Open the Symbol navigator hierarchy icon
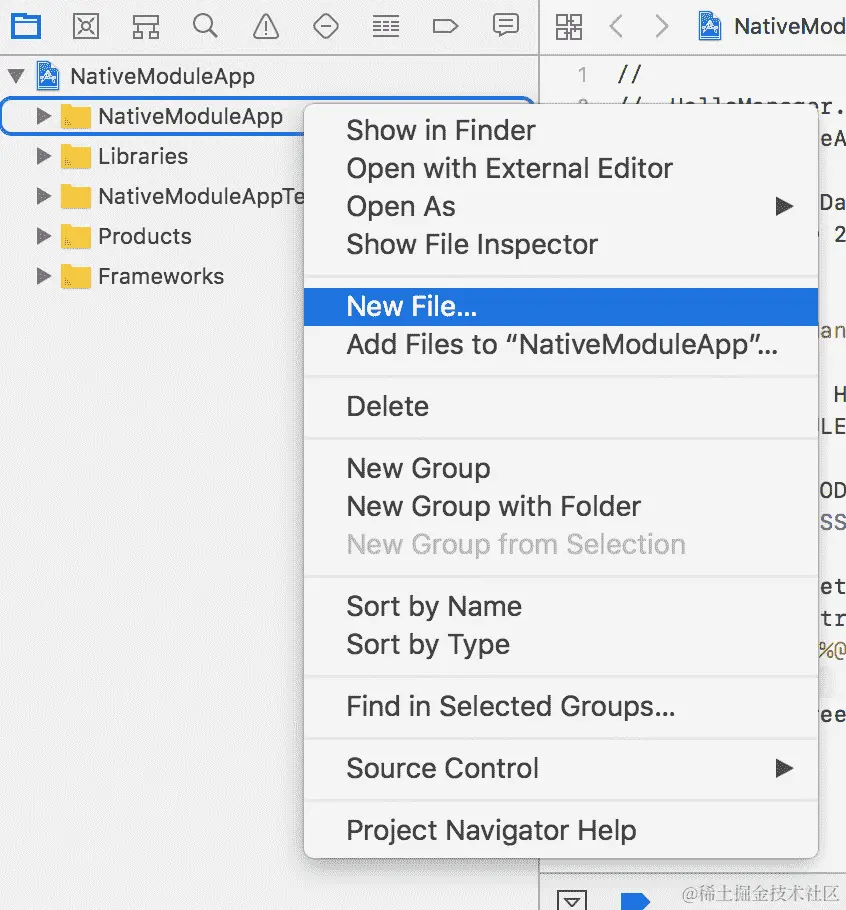846x910 pixels. pos(146,27)
